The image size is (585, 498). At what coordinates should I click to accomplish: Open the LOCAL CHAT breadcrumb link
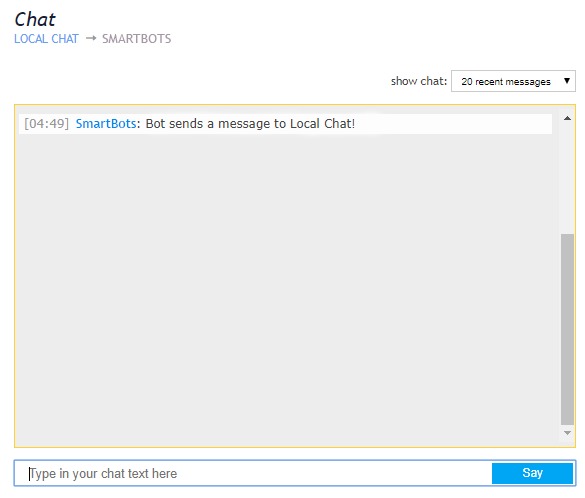click(46, 39)
